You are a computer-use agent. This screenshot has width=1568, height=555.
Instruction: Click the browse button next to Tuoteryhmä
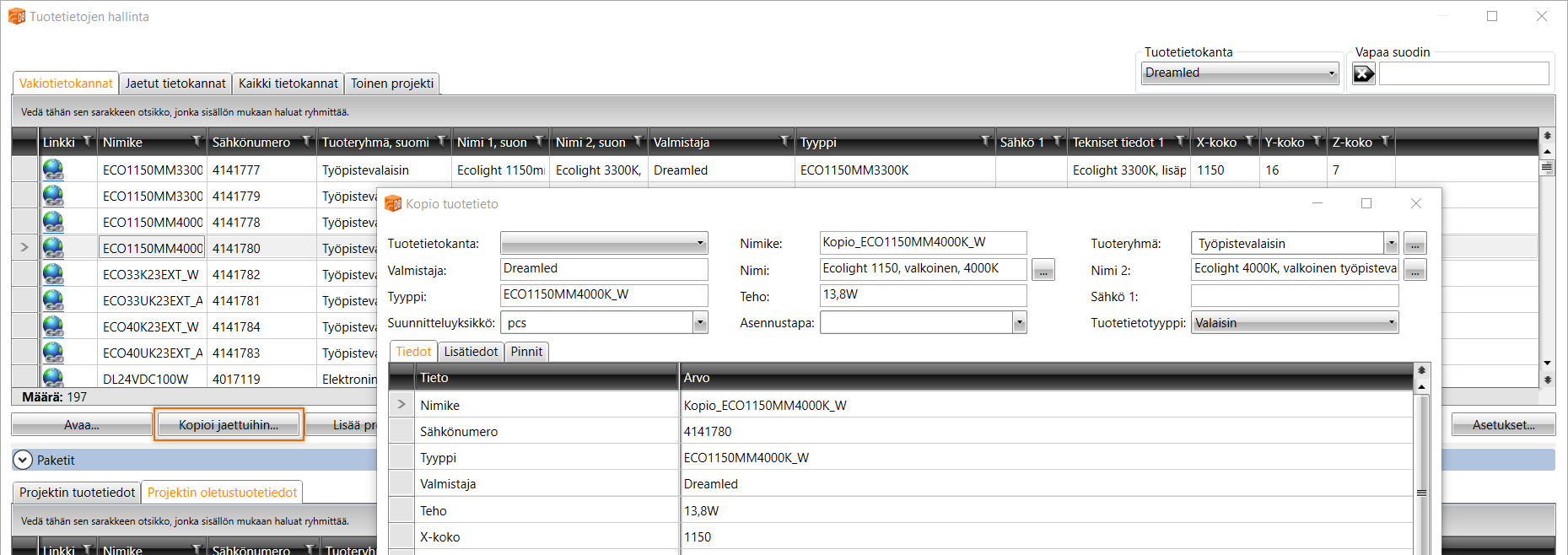coord(1414,245)
